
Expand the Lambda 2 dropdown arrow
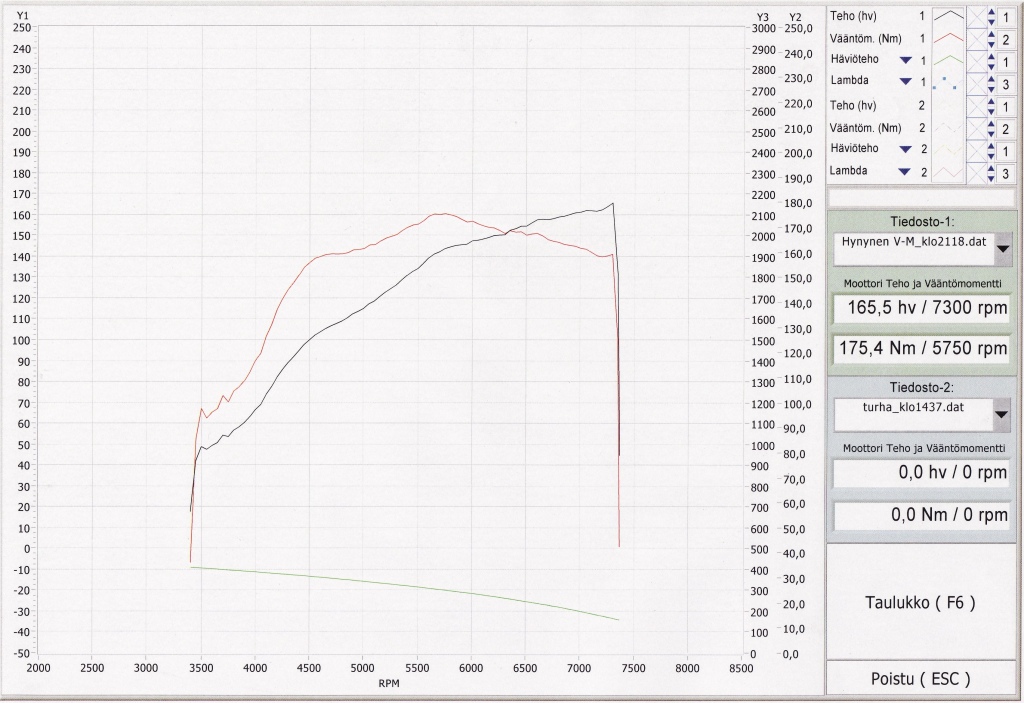904,172
